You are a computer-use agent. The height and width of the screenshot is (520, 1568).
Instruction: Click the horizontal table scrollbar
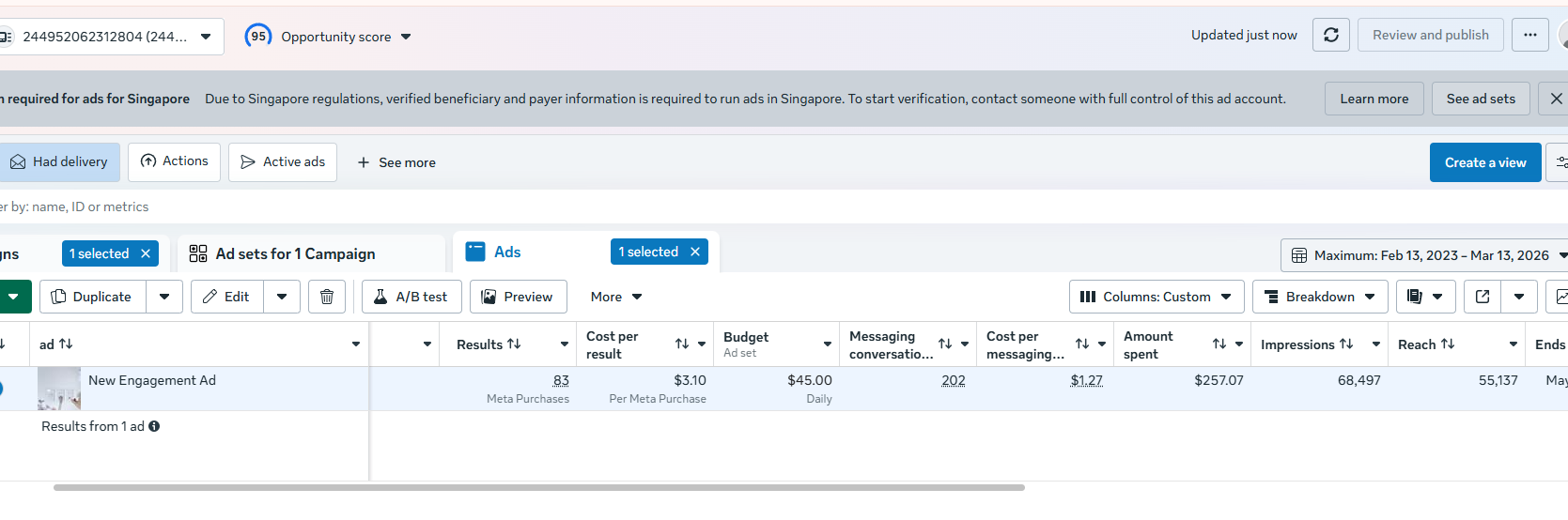coord(538,488)
